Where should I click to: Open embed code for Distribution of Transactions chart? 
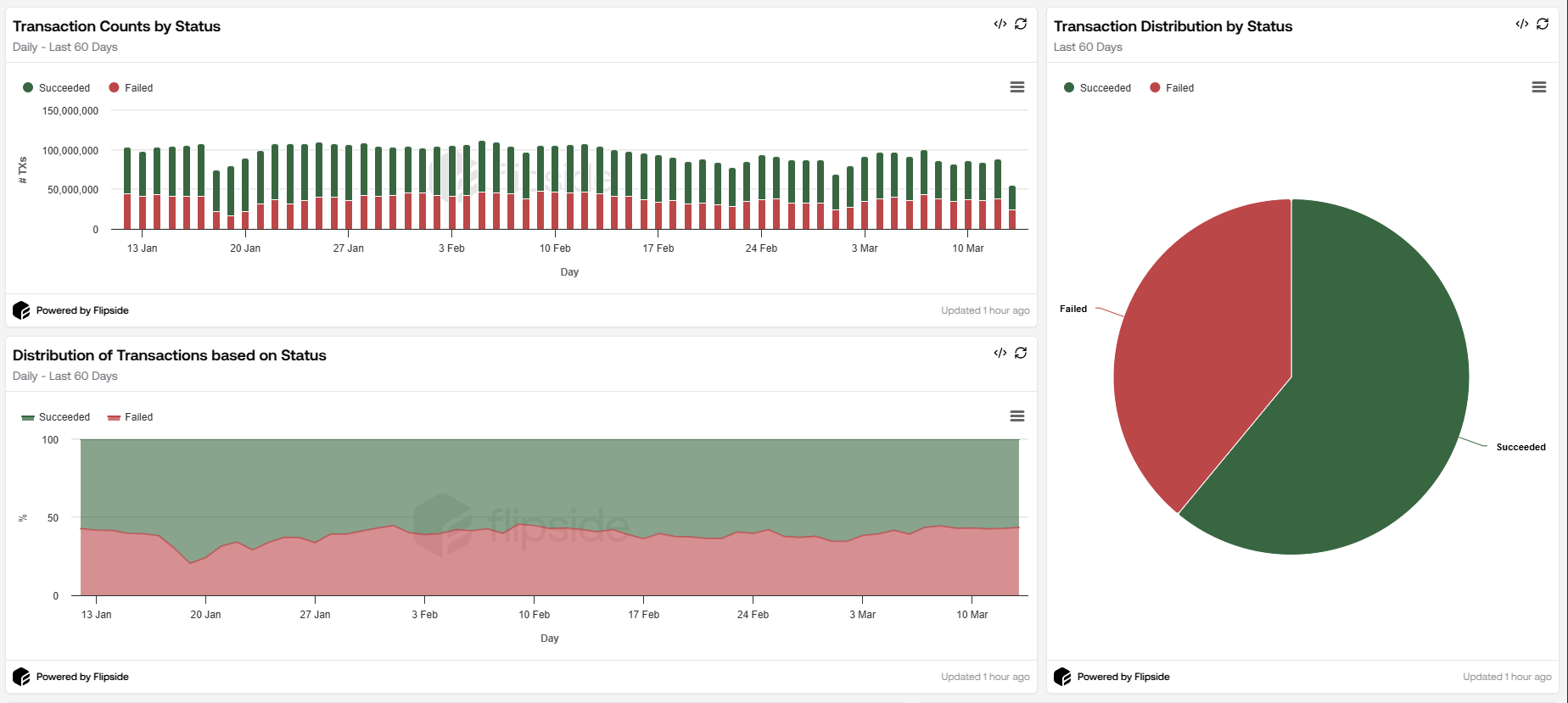pyautogui.click(x=1000, y=353)
